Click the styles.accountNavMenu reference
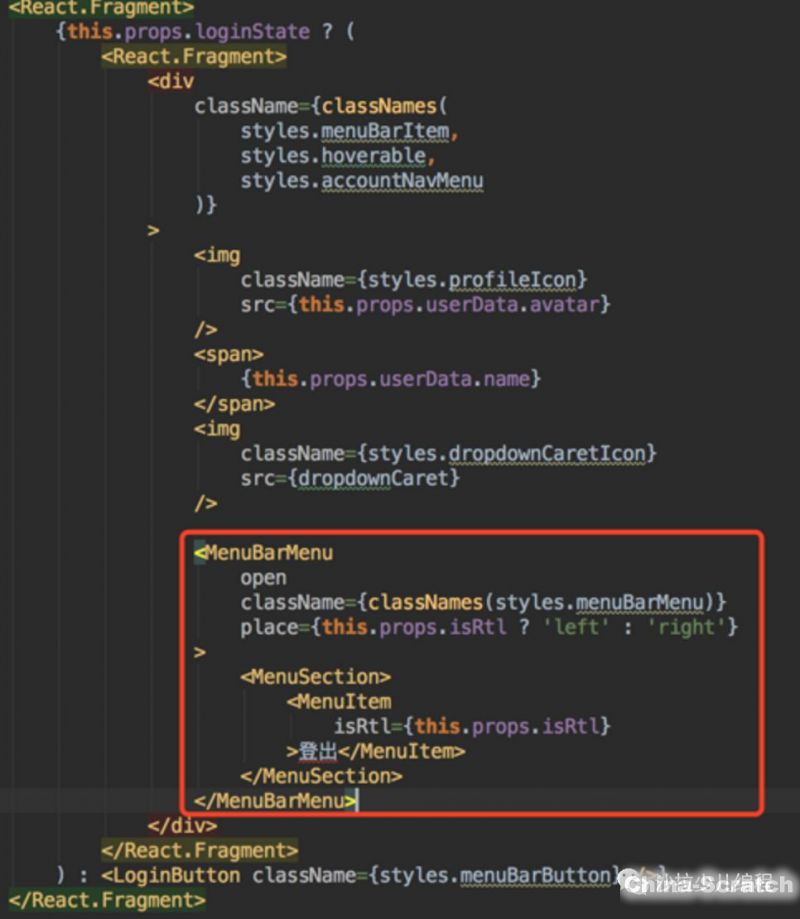The image size is (800, 919). [361, 181]
